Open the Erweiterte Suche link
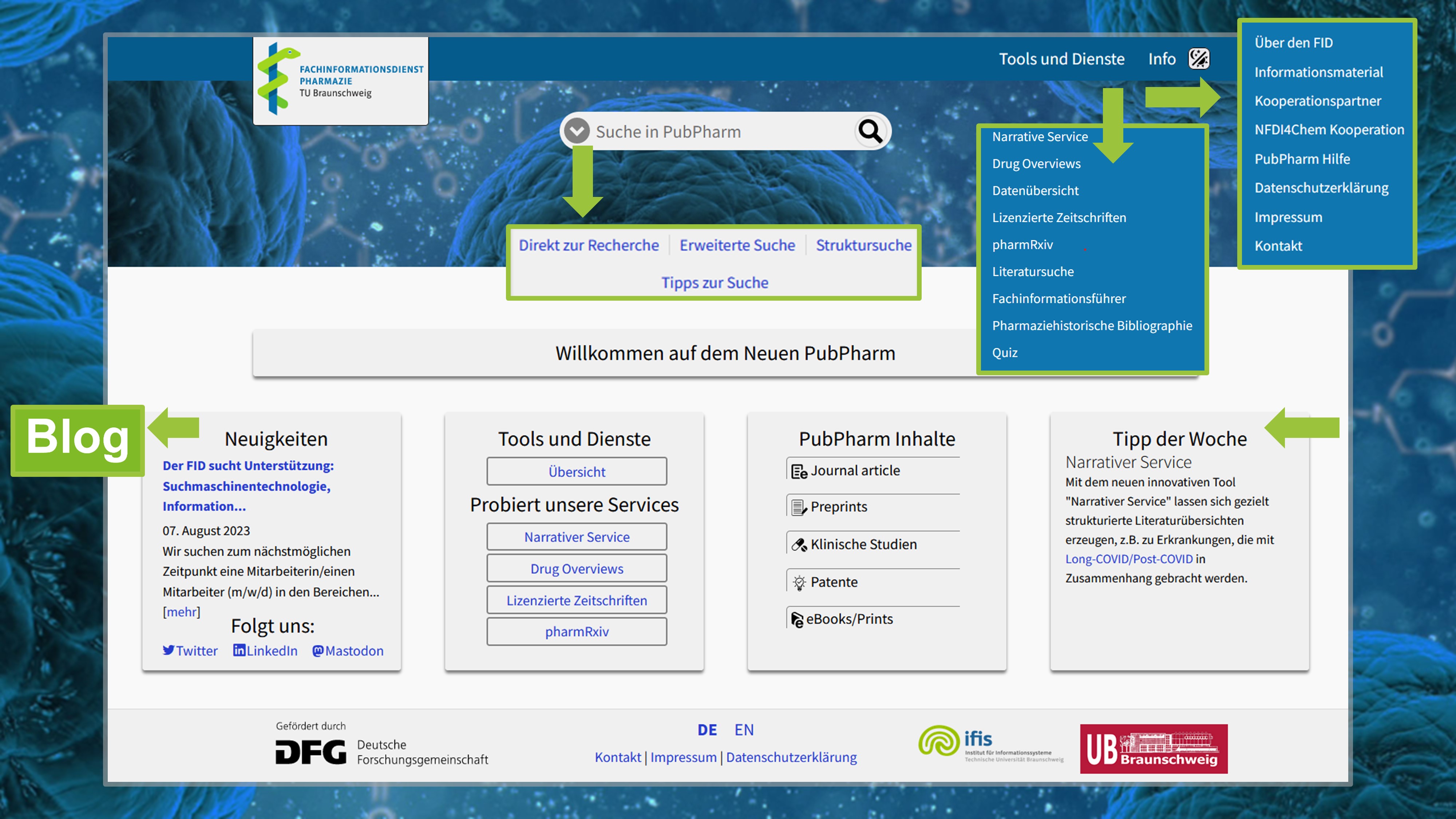 [x=737, y=245]
